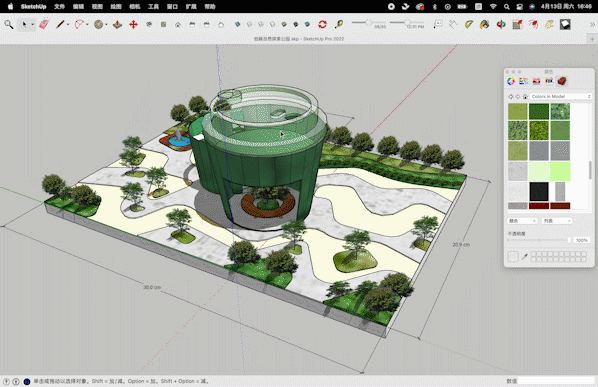Viewport: 598px width, 387px height.
Task: Pick the pink Eraser tool
Action: click(x=44, y=24)
